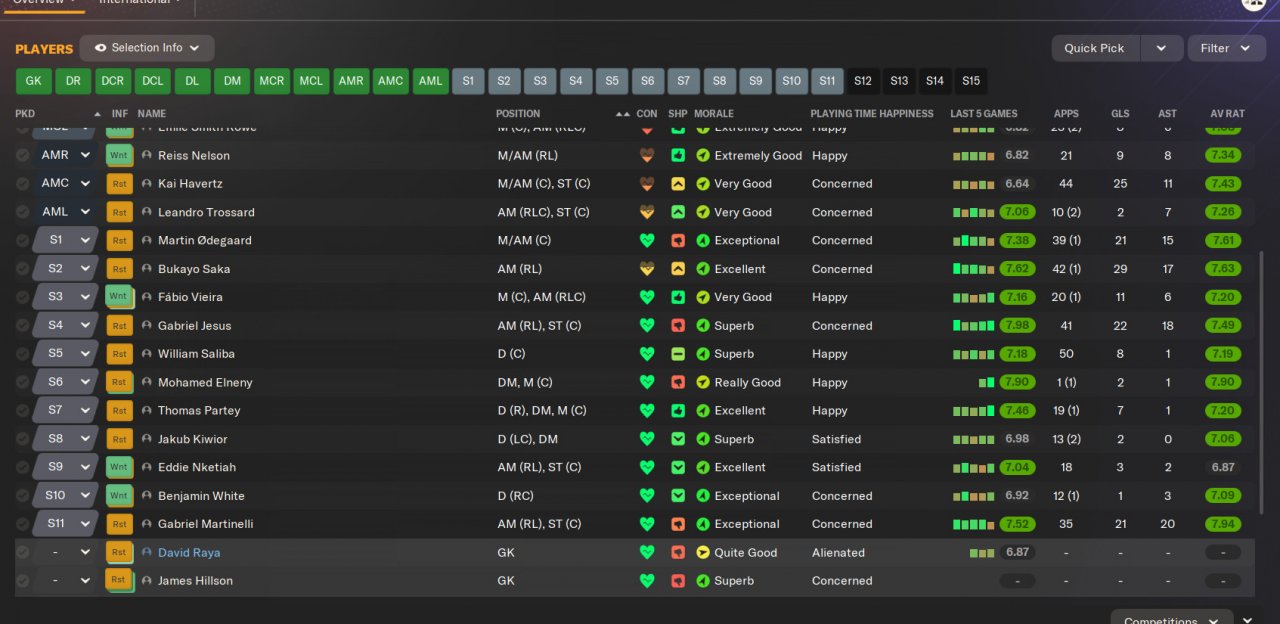The width and height of the screenshot is (1280, 624).
Task: Click Reiss Nelson's sharpness icon
Action: click(678, 155)
